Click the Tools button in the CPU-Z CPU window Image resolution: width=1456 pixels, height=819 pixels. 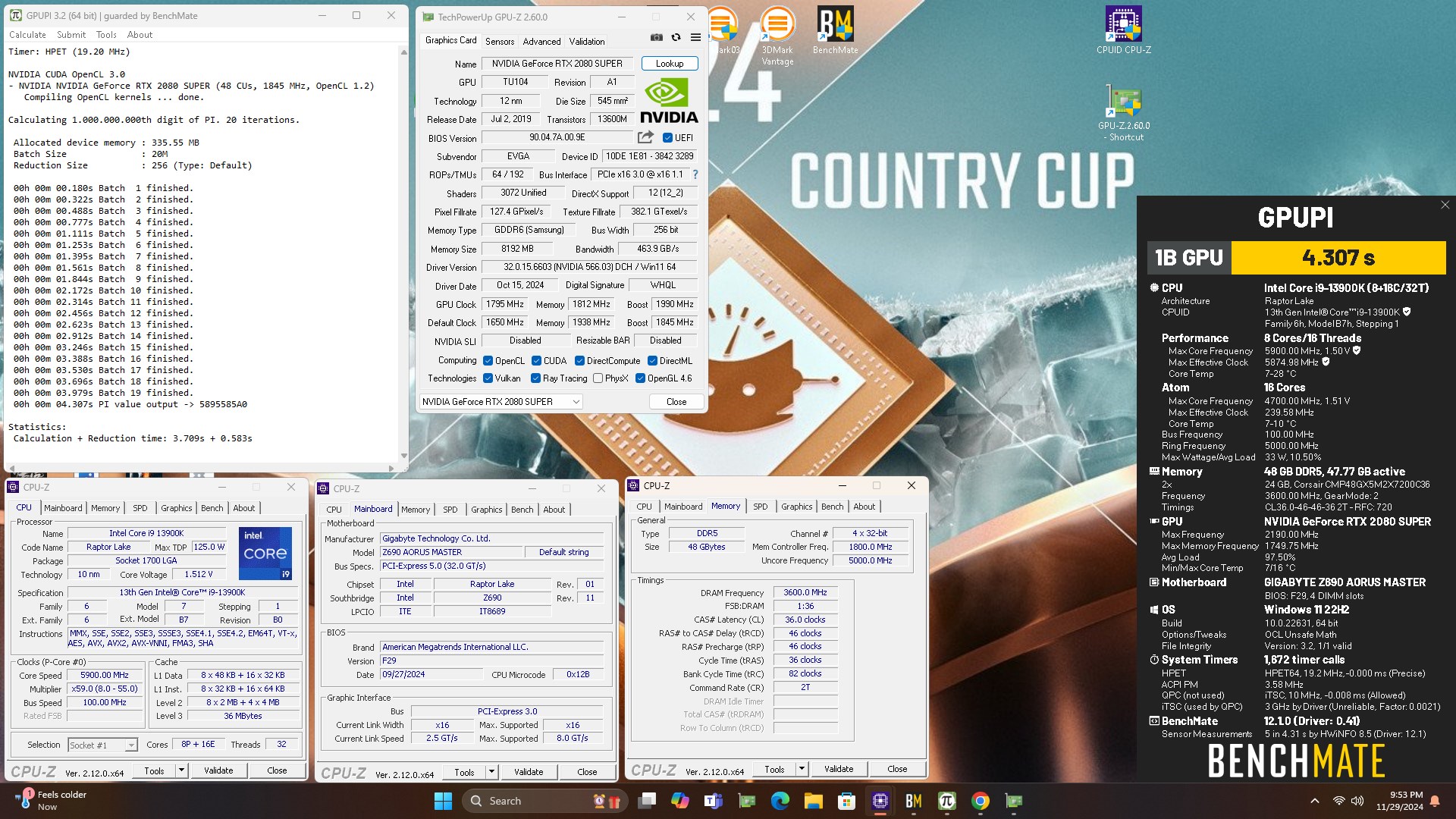point(154,770)
